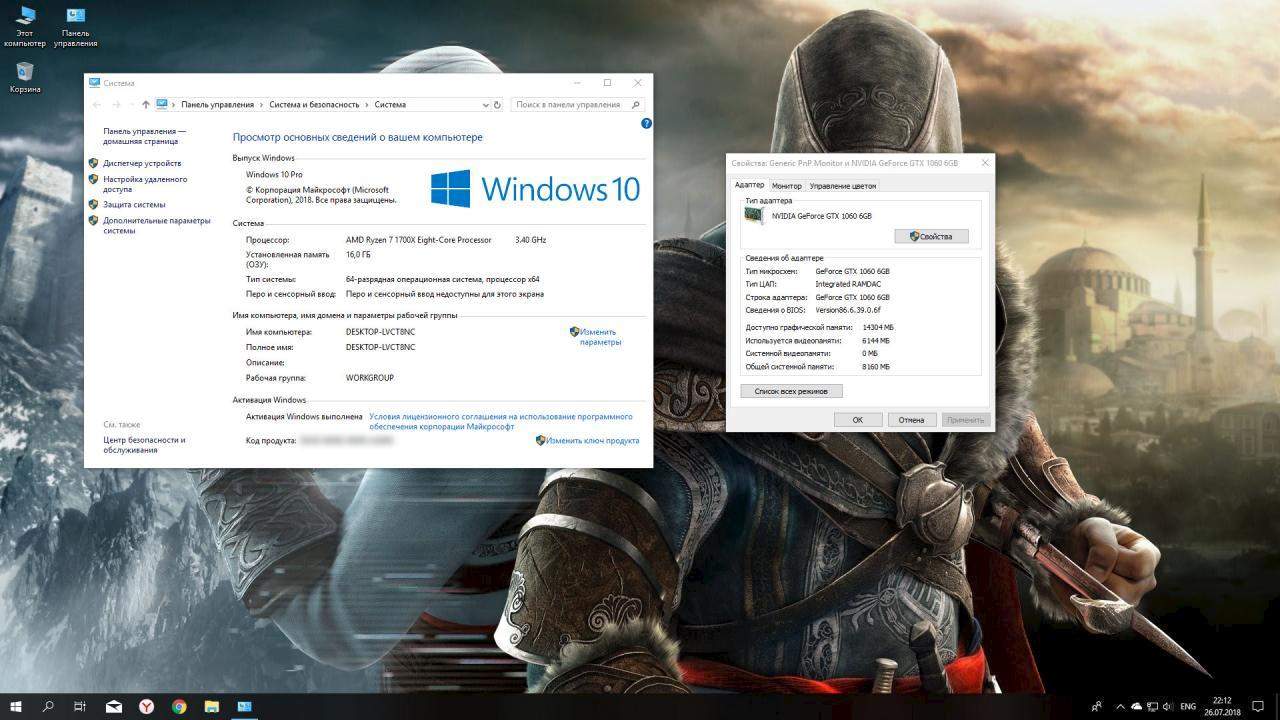
Task: Open 'Настройка удаленного доступа' link
Action: [x=145, y=184]
